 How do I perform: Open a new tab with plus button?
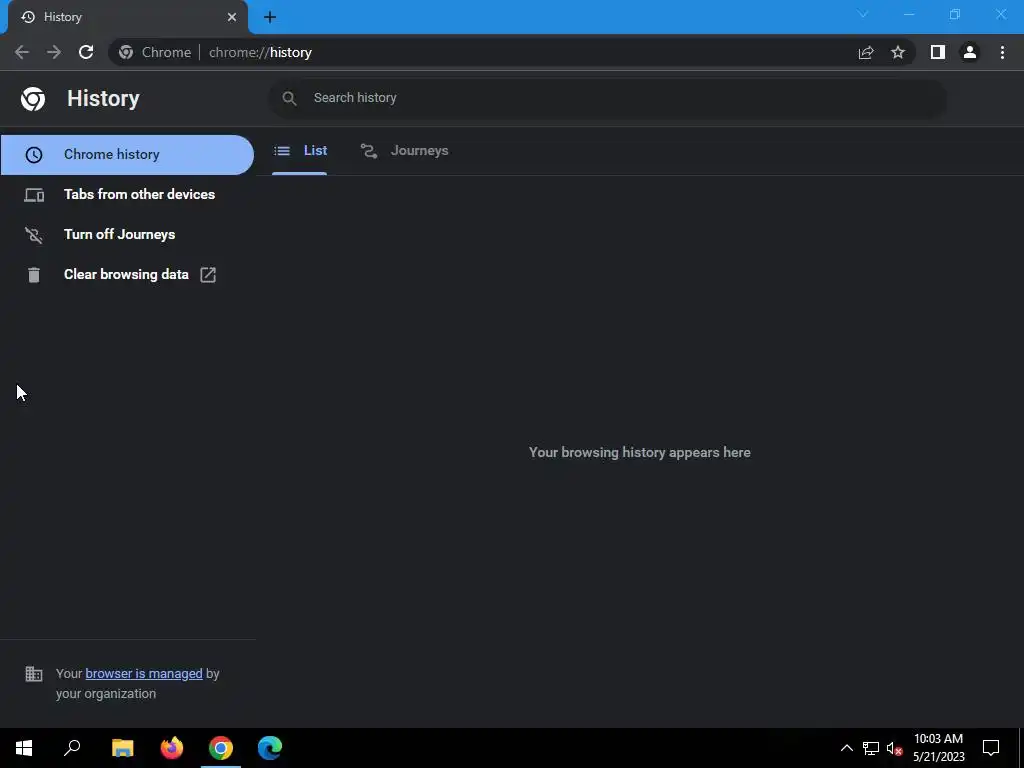pos(270,17)
